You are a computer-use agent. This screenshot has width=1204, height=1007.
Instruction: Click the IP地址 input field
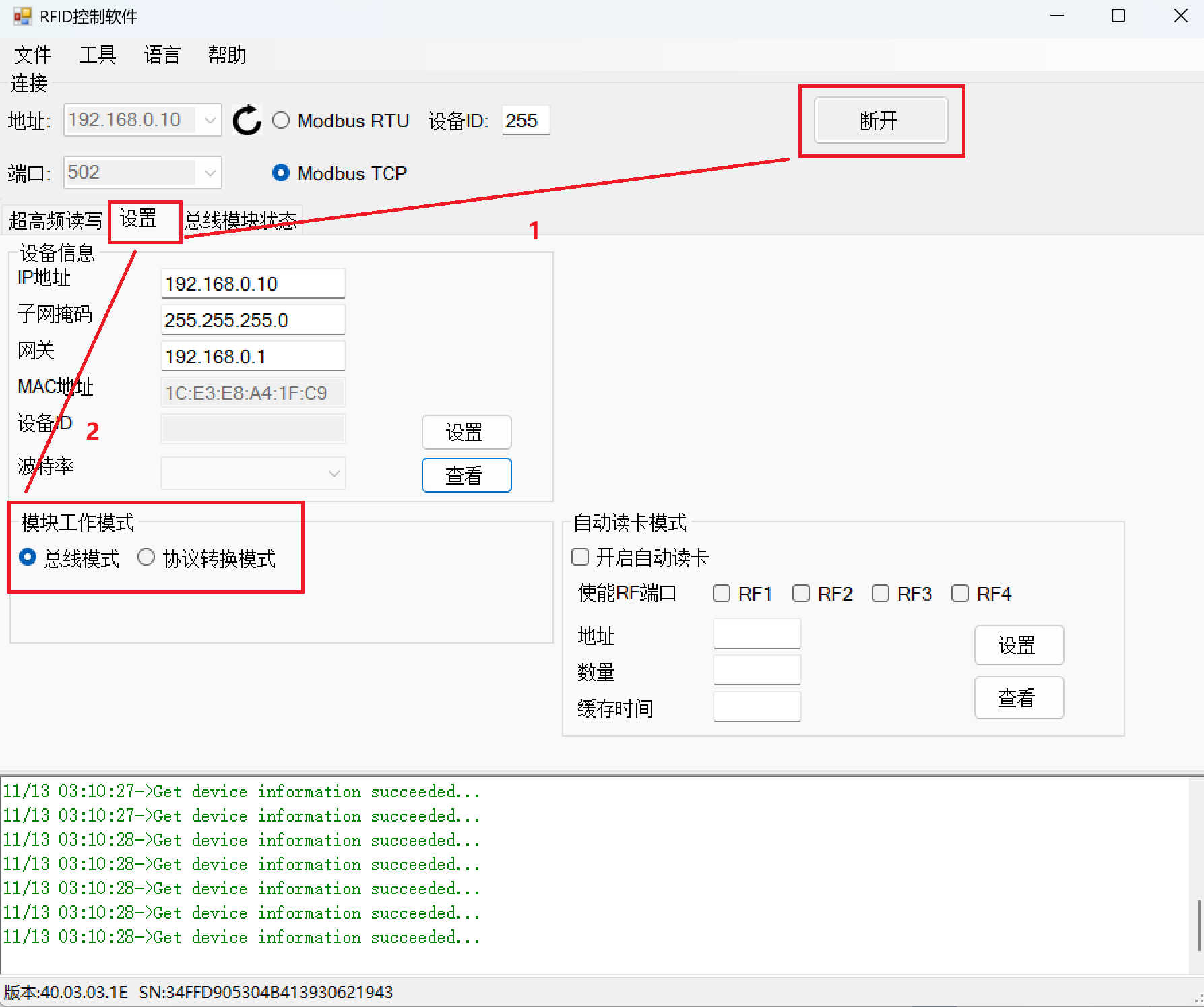click(x=253, y=283)
